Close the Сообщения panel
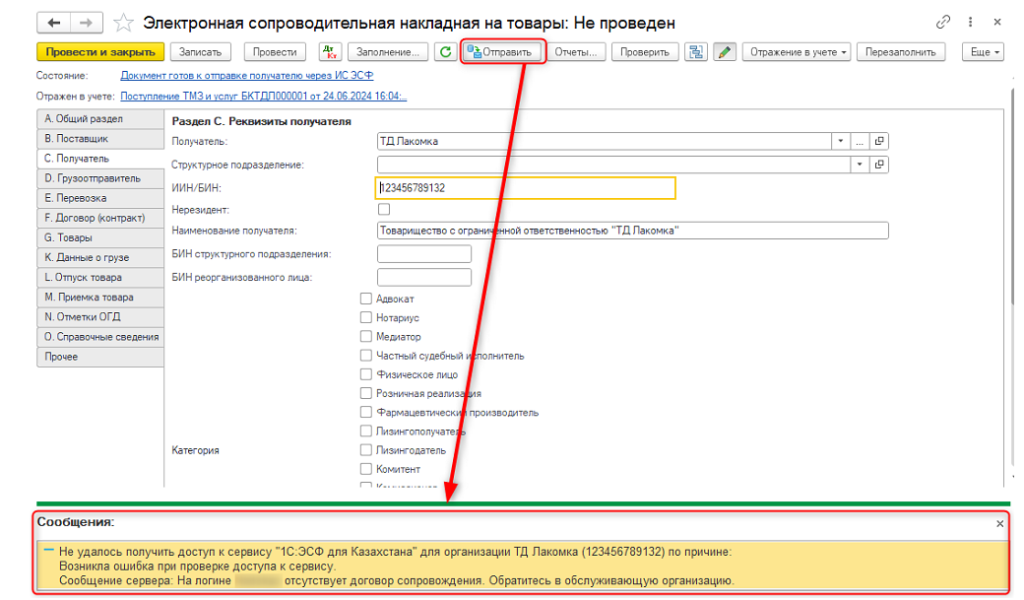This screenshot has width=1024, height=600. coord(1000,523)
